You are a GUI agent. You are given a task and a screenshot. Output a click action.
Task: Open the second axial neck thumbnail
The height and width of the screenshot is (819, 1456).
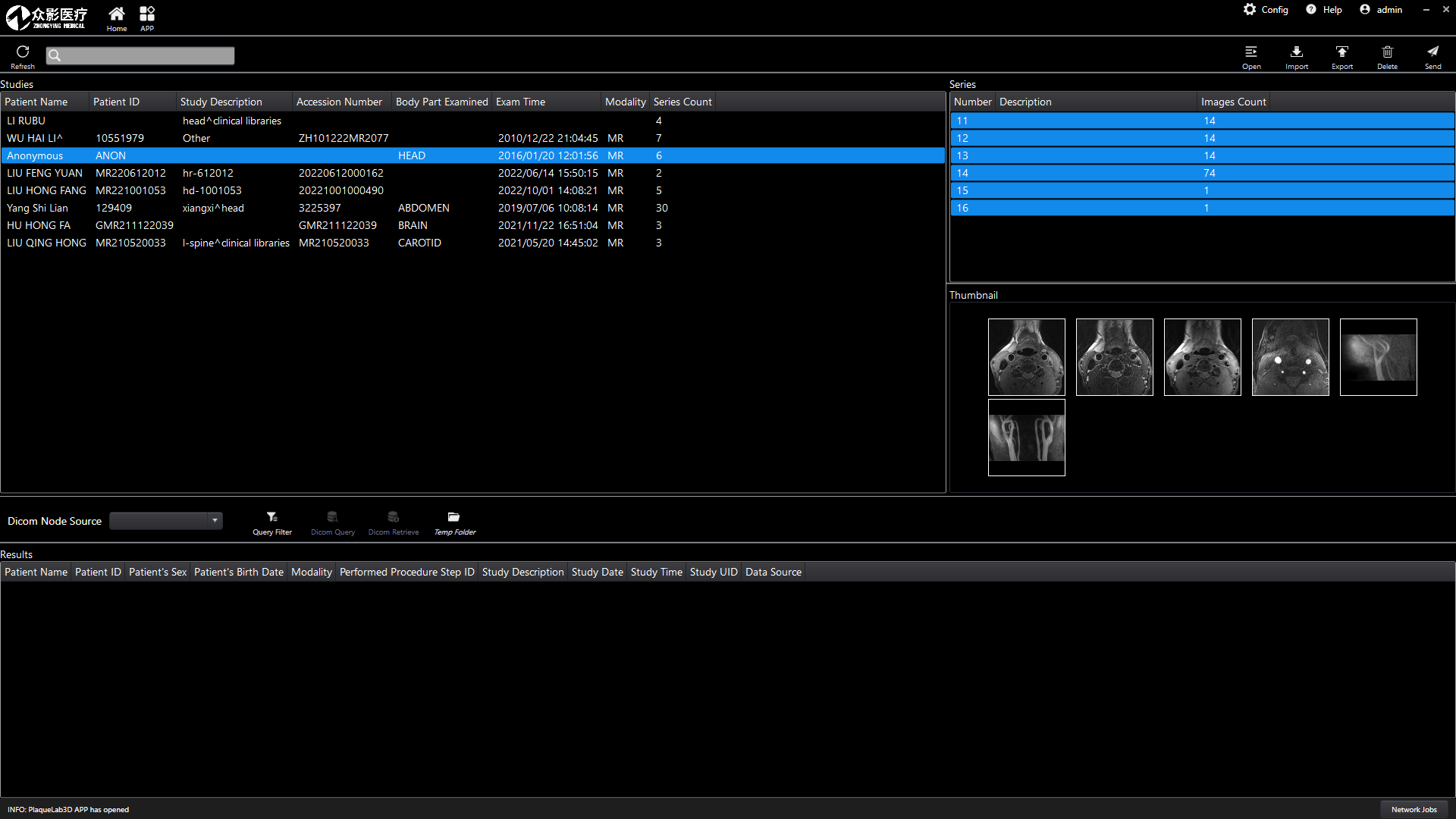tap(1115, 357)
